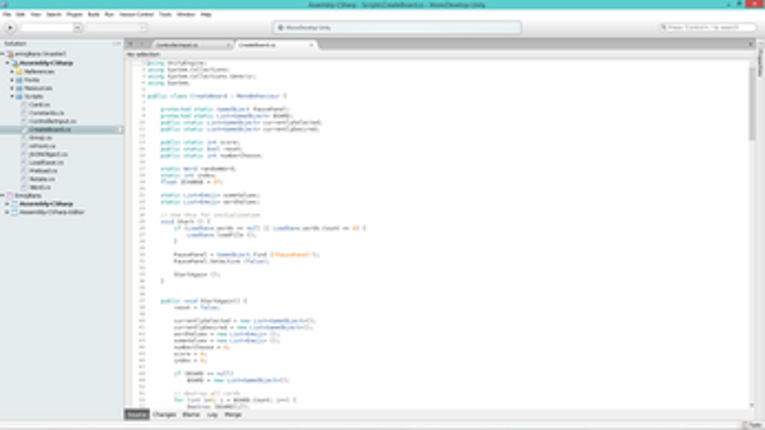Open JSONObject.cs in the solution tree
The width and height of the screenshot is (765, 430).
[48, 154]
